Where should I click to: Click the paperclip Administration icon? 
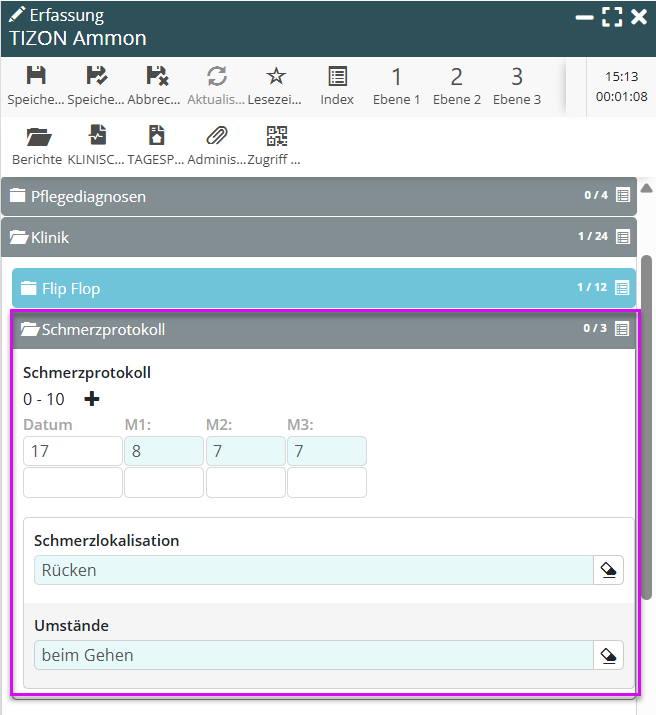click(216, 137)
